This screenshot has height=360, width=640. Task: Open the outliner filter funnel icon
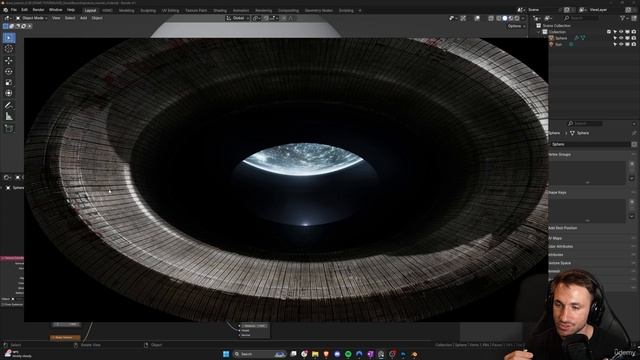point(622,18)
